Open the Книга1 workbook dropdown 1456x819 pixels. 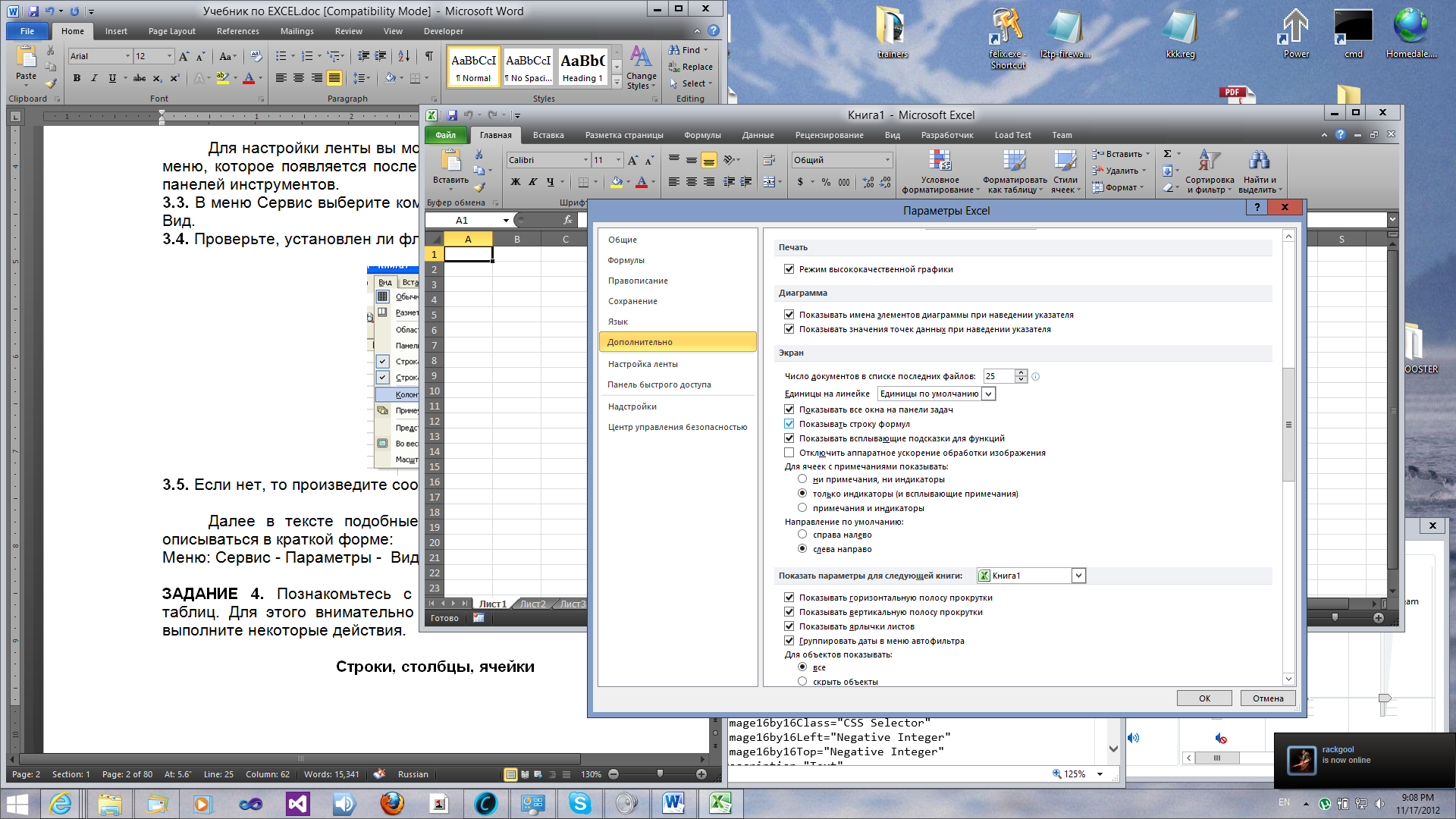coord(1078,576)
